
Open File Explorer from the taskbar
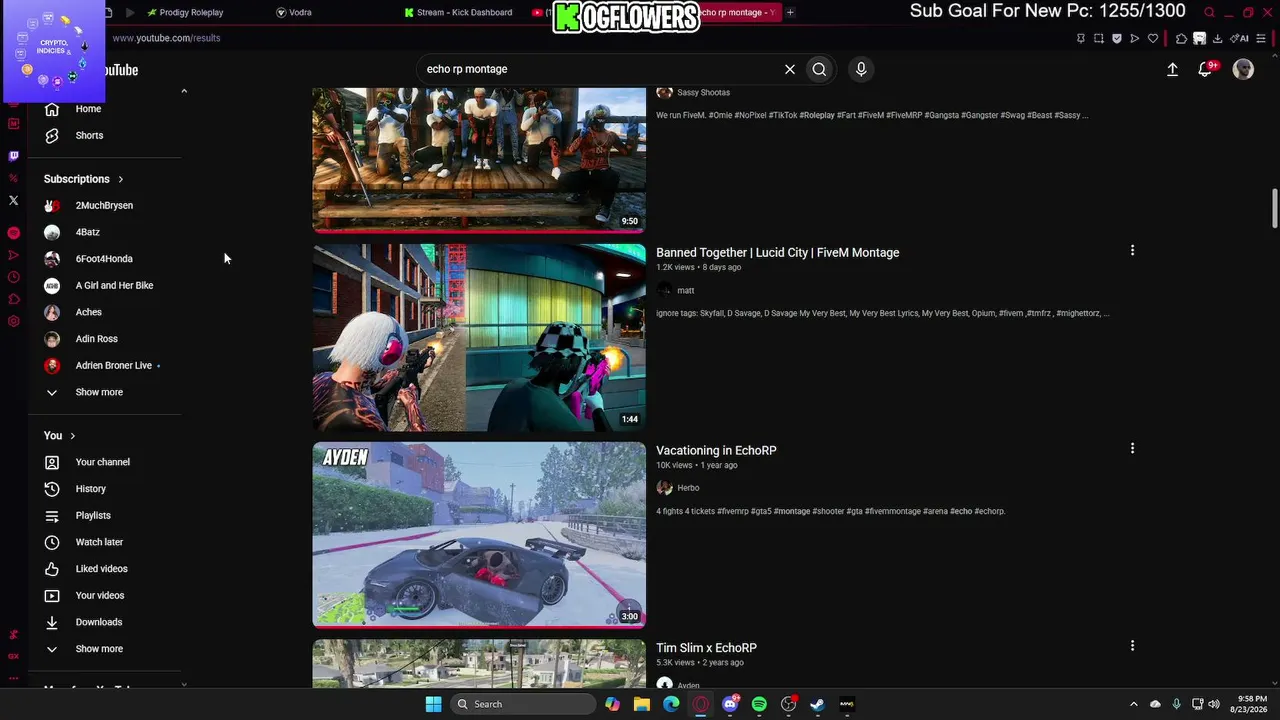point(642,704)
